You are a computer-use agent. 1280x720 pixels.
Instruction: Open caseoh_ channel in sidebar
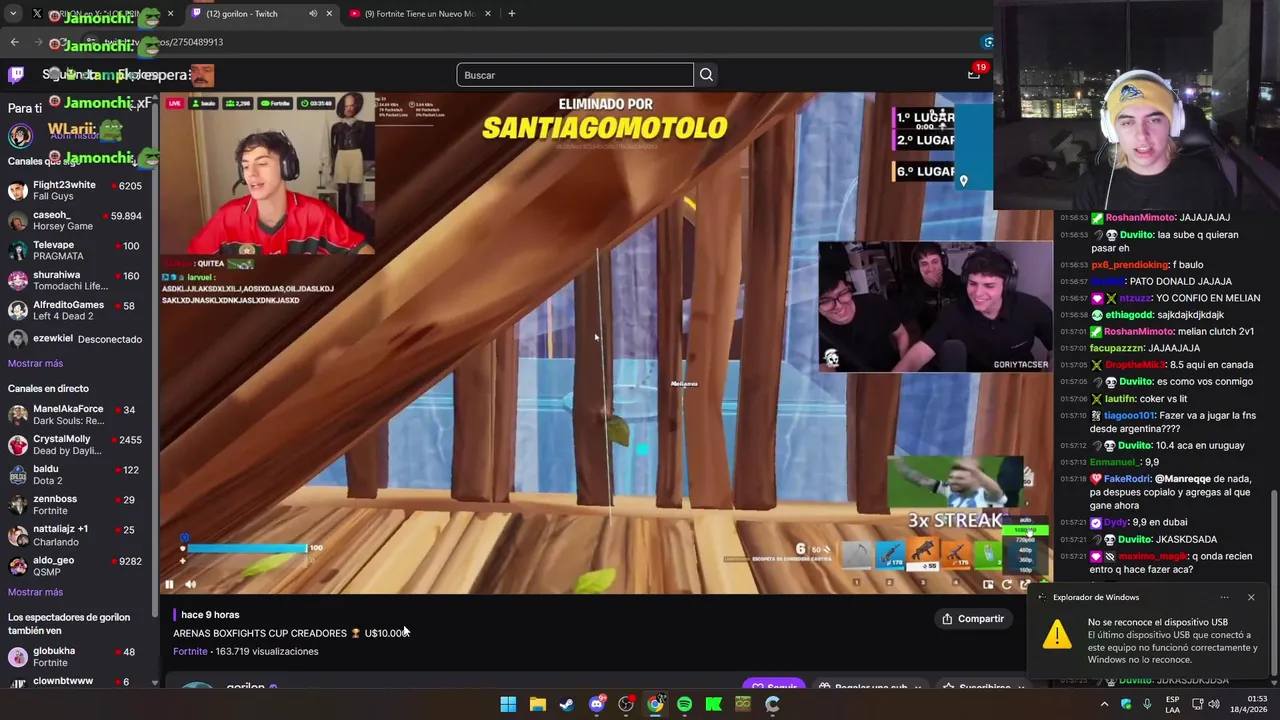[75, 220]
